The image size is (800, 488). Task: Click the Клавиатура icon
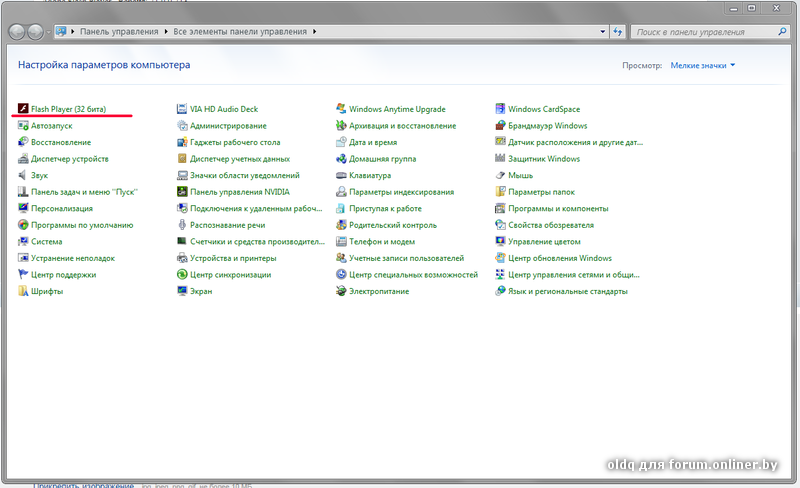(341, 175)
